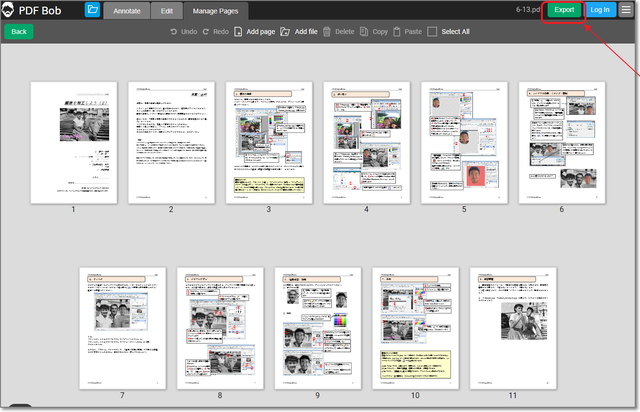The height and width of the screenshot is (412, 640).
Task: Select page 1 thumbnail
Action: (73, 142)
